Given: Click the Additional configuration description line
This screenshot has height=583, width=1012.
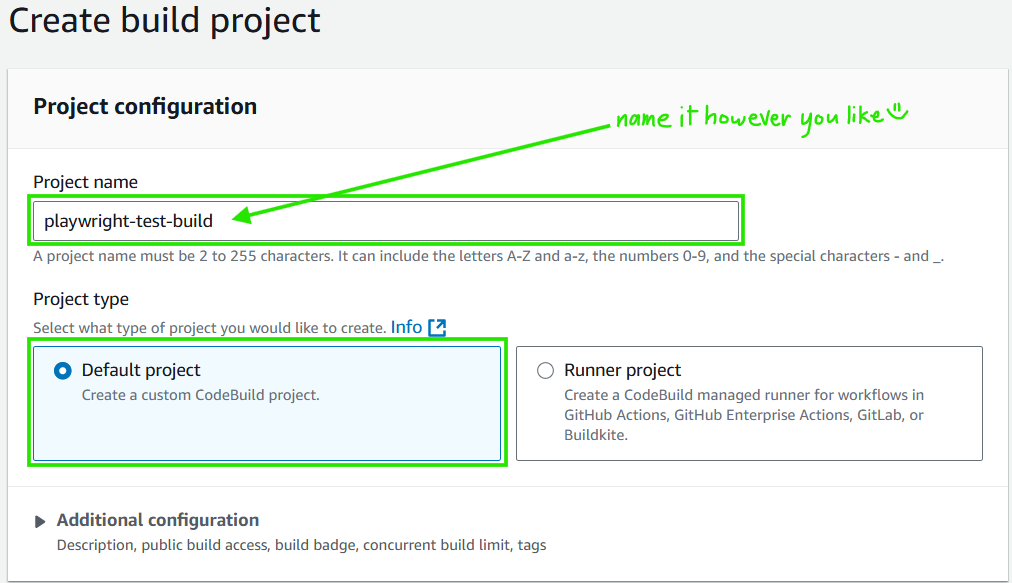Looking at the screenshot, I should (x=301, y=545).
